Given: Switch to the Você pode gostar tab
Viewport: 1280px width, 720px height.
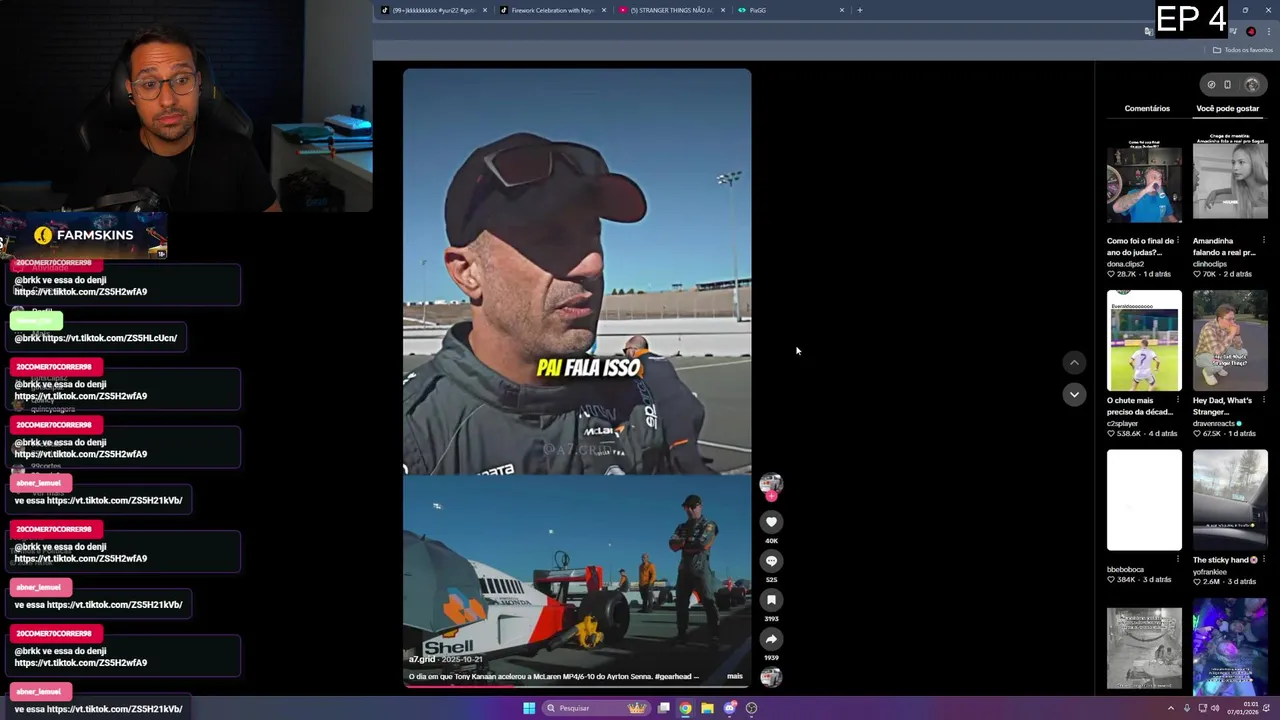Looking at the screenshot, I should (1227, 108).
